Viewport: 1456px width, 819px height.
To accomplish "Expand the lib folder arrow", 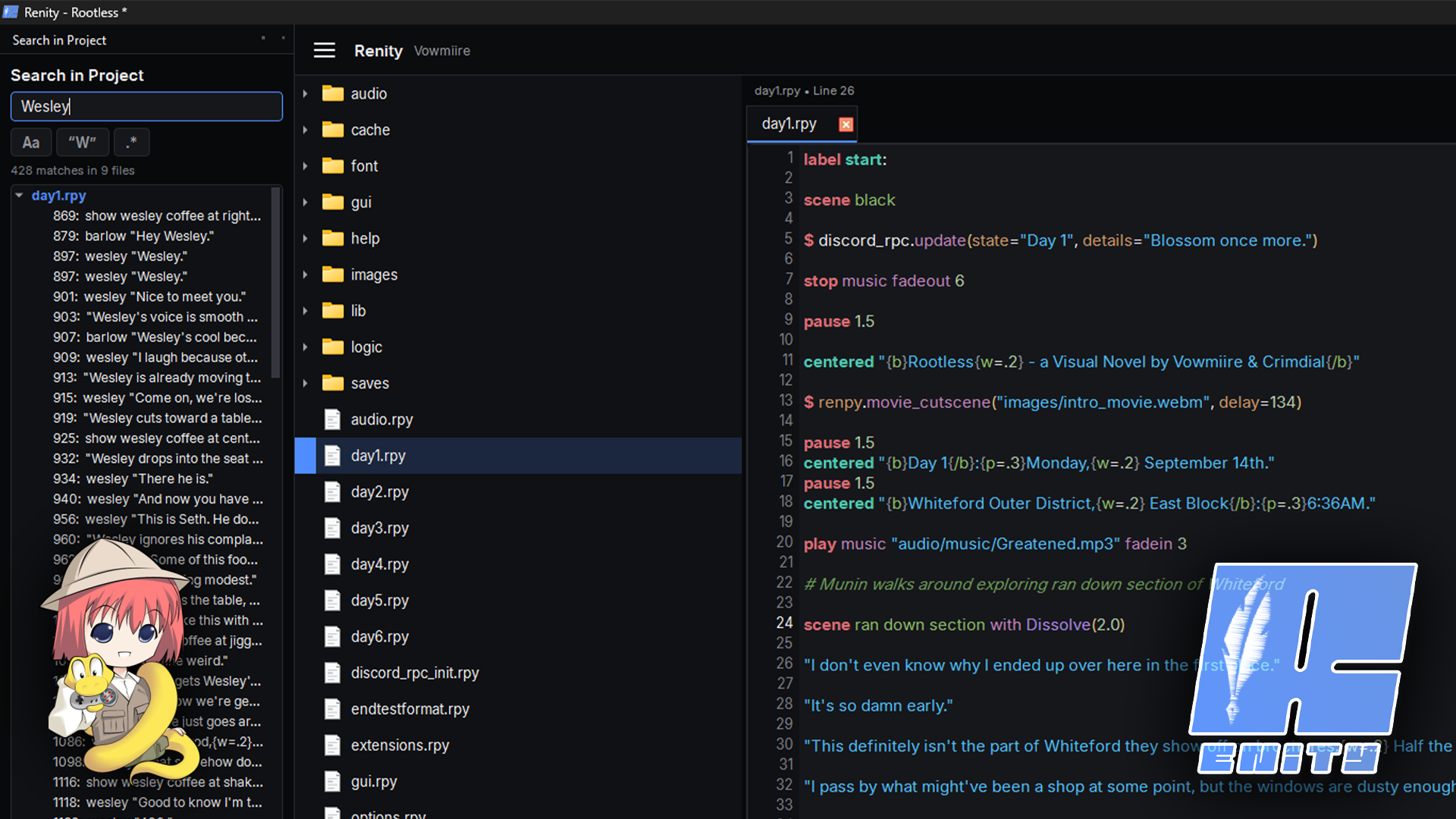I will click(x=305, y=310).
